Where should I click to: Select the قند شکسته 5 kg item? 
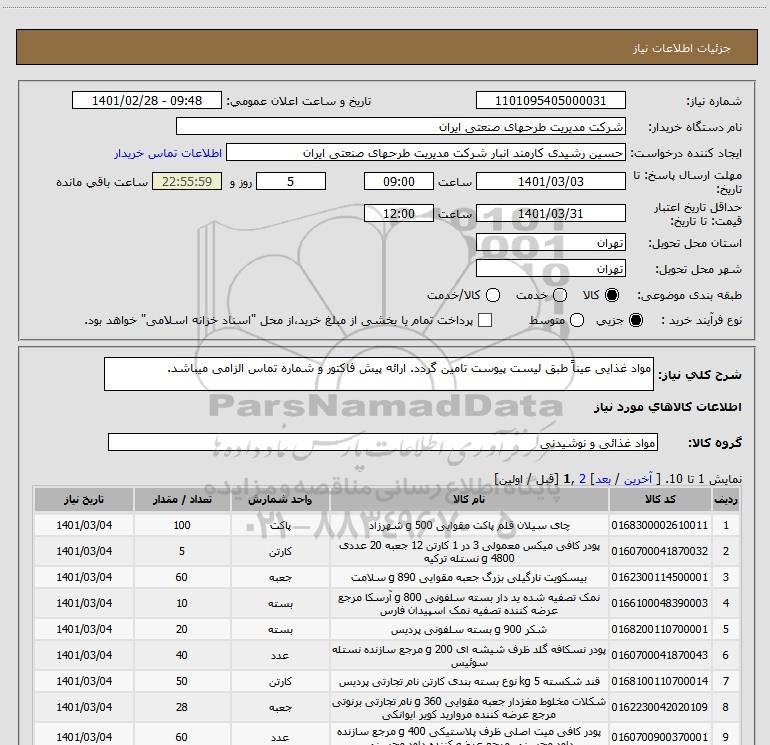[x=469, y=681]
